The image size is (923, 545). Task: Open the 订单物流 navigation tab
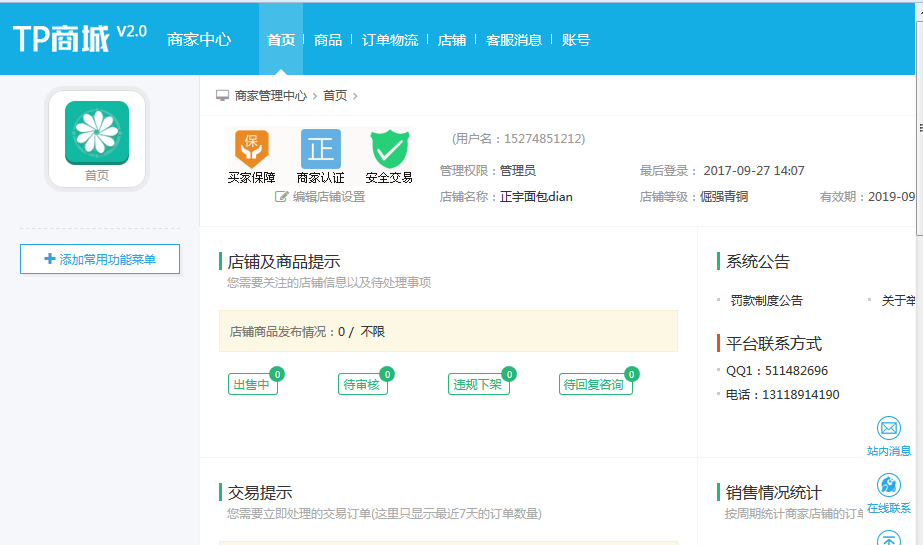coord(390,40)
